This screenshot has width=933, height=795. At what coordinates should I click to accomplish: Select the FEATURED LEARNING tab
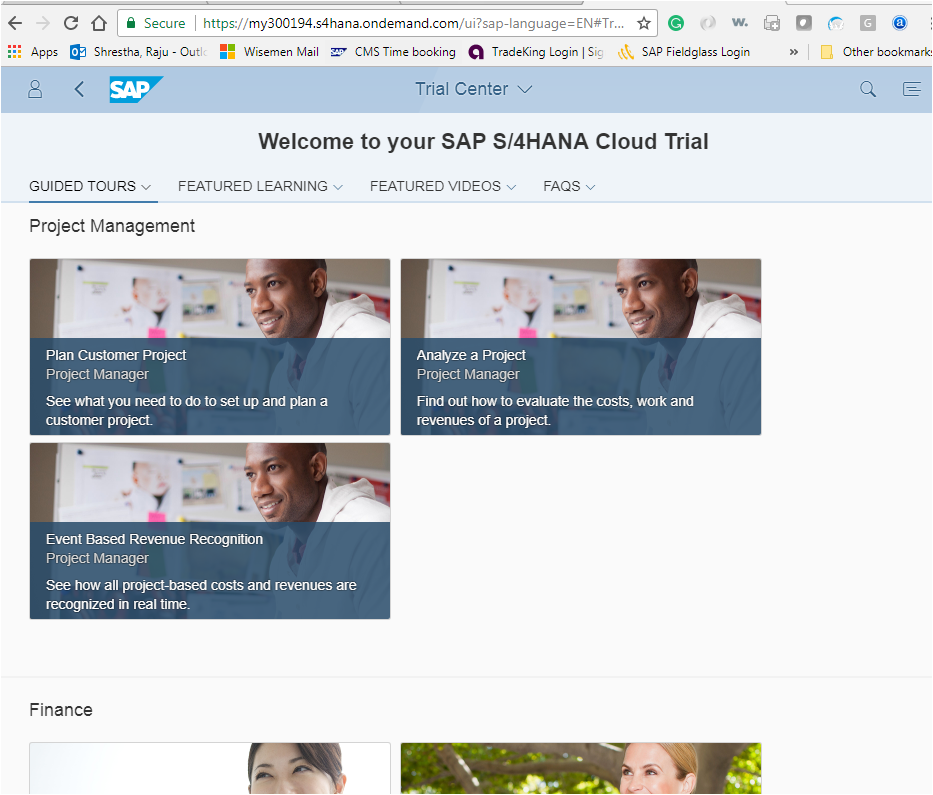tap(260, 186)
